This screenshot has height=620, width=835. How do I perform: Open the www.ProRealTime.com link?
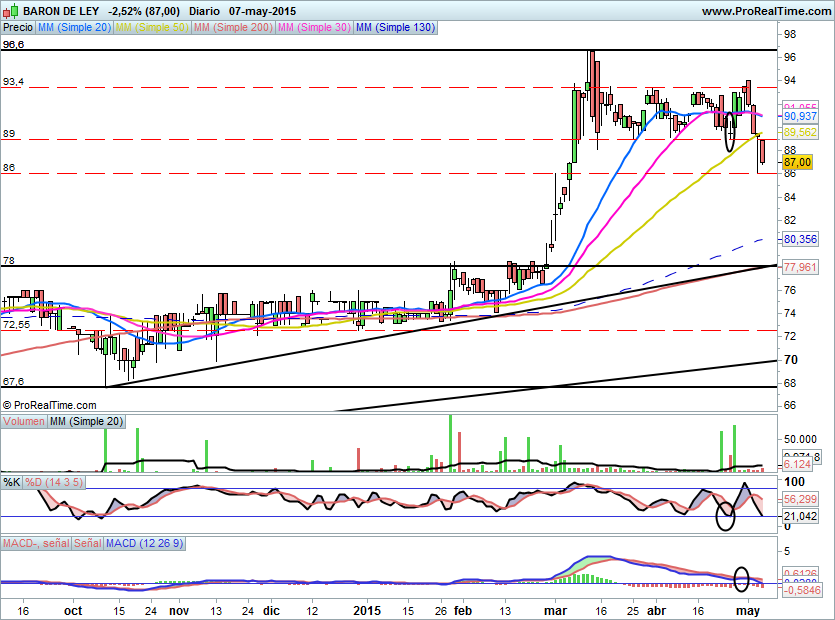coord(766,11)
